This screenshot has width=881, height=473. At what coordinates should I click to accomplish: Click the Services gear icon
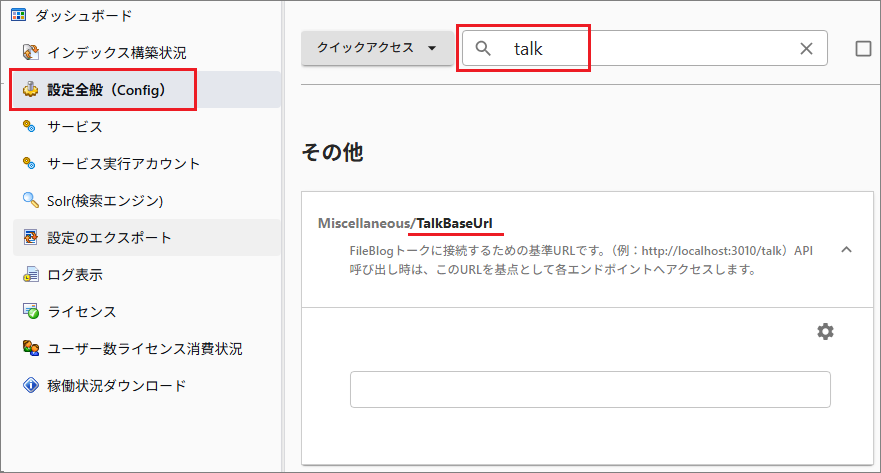click(30, 126)
